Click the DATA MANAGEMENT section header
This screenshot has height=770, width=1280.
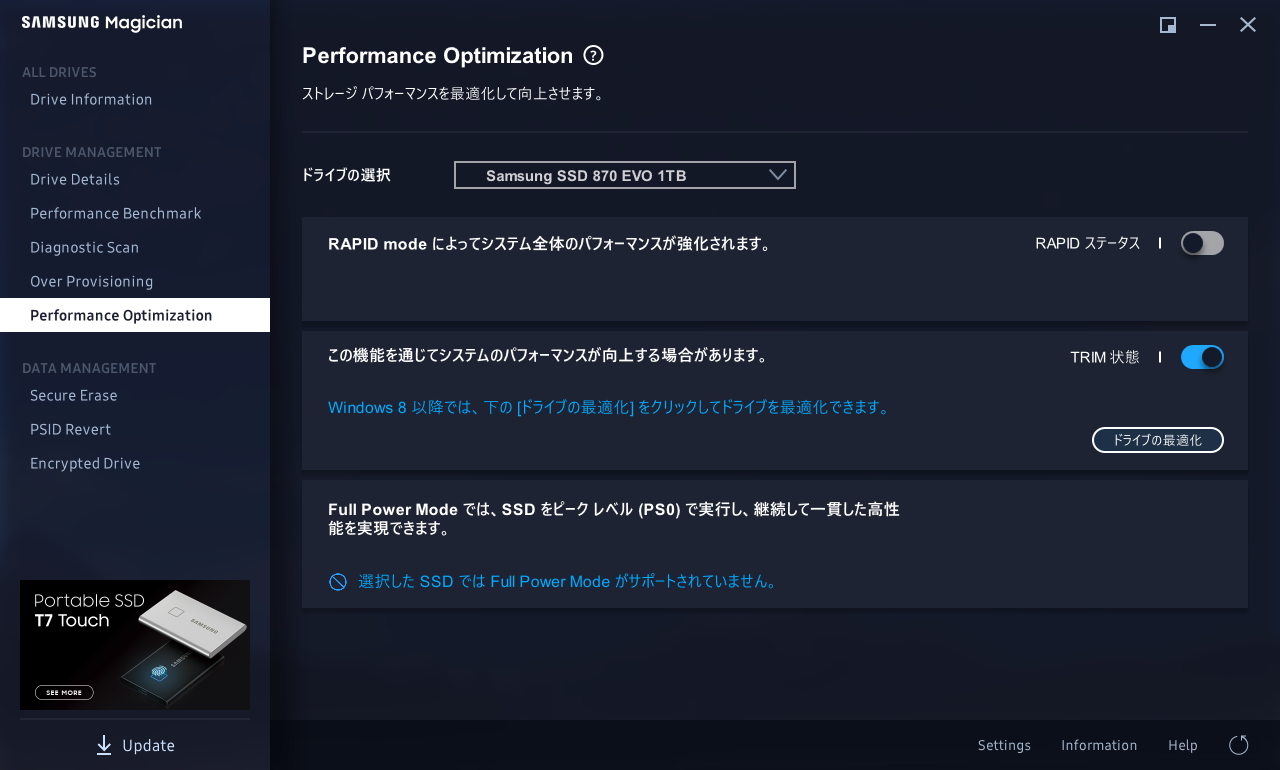coord(89,368)
